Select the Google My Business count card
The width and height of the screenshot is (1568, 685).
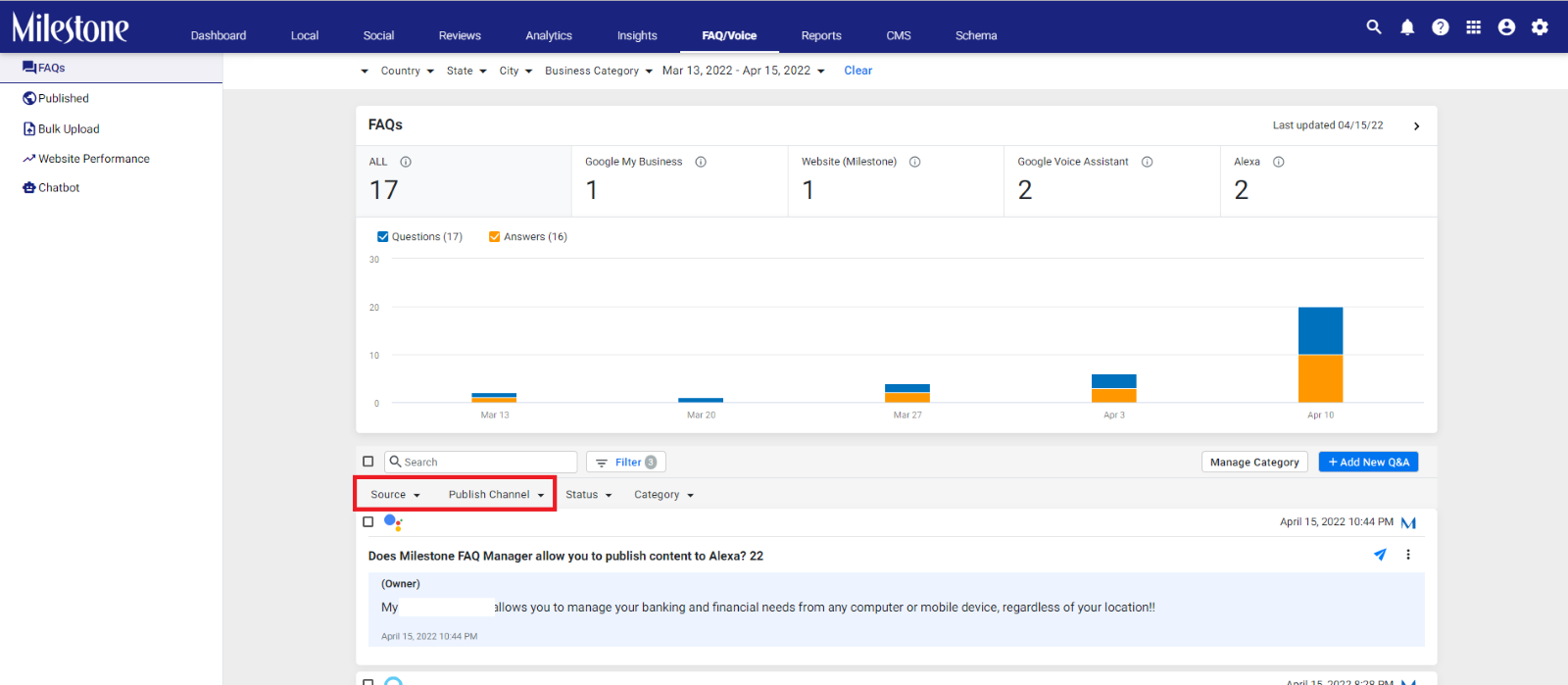click(680, 181)
